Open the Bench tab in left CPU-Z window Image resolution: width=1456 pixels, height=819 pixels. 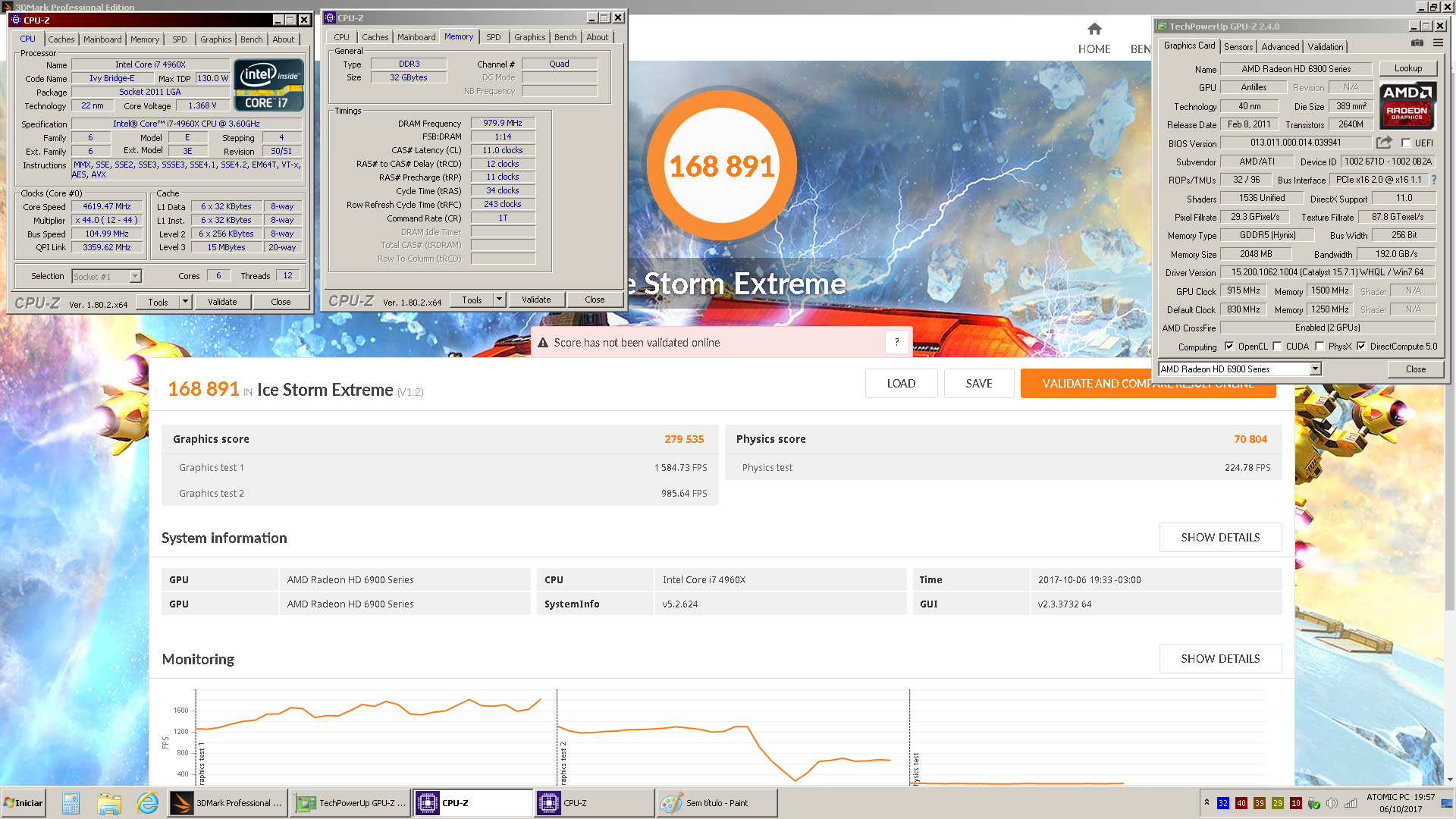click(x=252, y=39)
